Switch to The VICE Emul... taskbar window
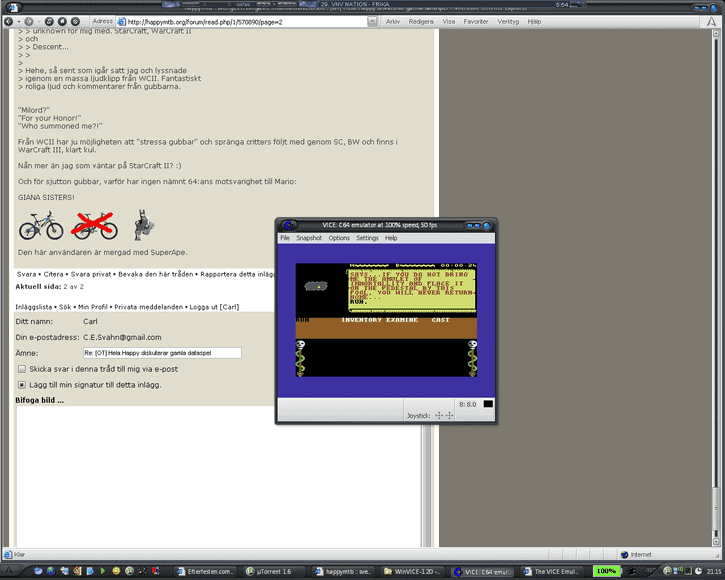The width and height of the screenshot is (725, 580). pos(551,572)
